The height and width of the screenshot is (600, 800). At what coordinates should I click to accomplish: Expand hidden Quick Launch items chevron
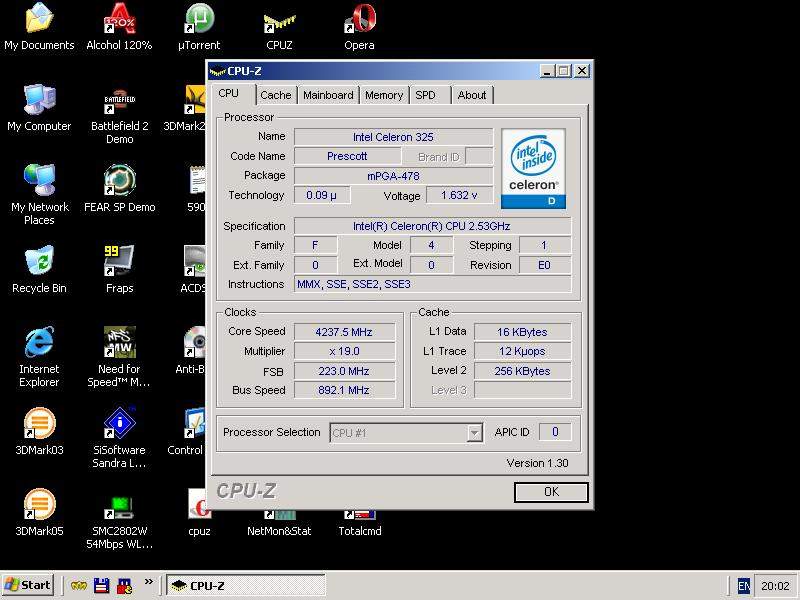coord(149,582)
